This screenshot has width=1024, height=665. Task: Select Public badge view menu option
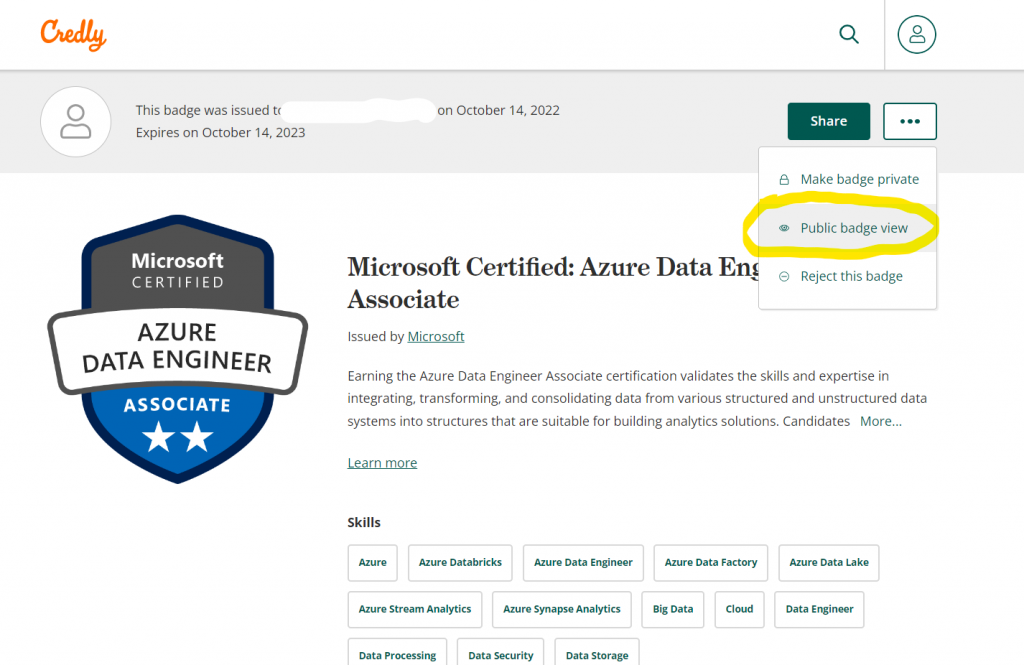(x=848, y=228)
